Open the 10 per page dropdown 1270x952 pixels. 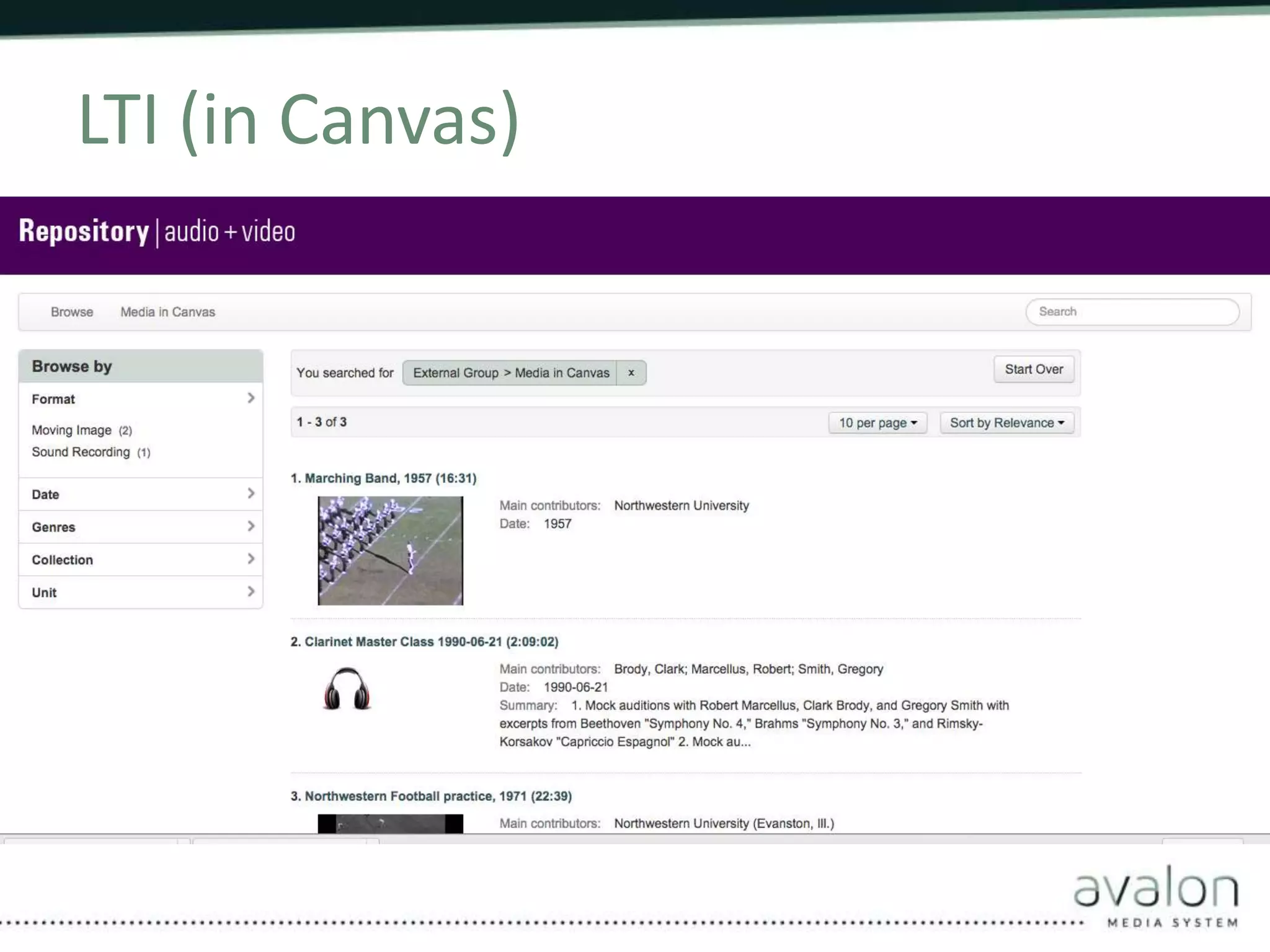tap(877, 423)
